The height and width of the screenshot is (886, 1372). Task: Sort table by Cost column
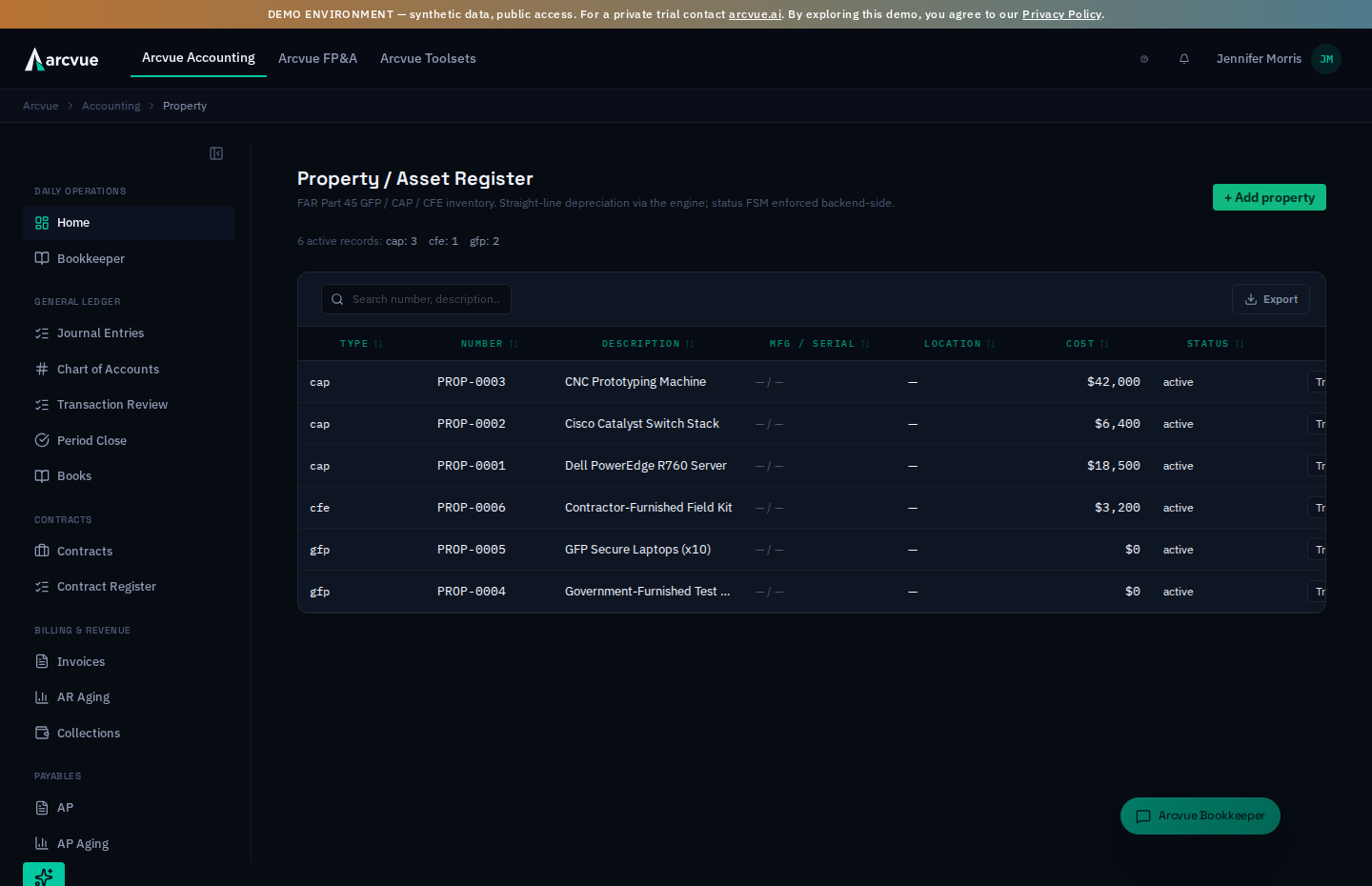[x=1087, y=344]
